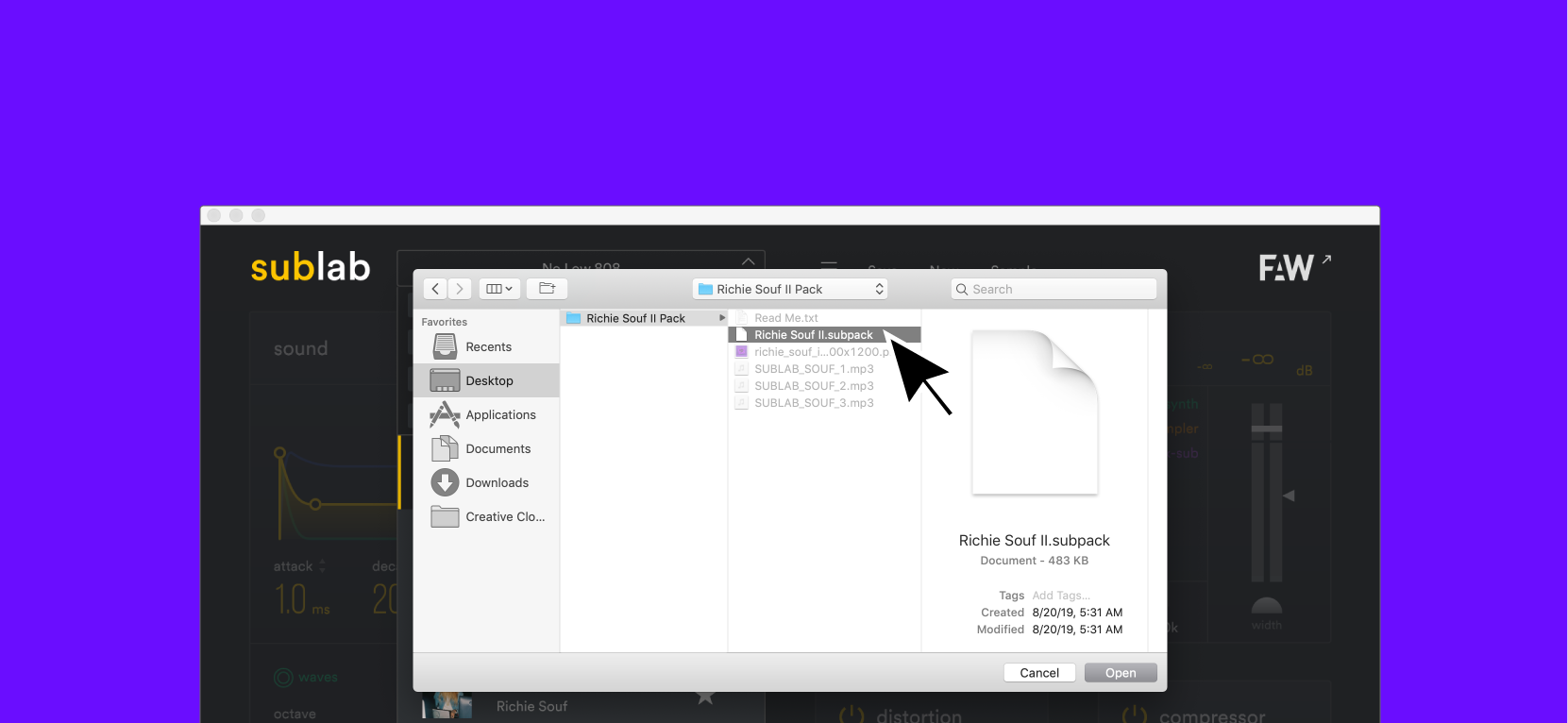1568x723 pixels.
Task: Click the Cancel button
Action: [1039, 673]
